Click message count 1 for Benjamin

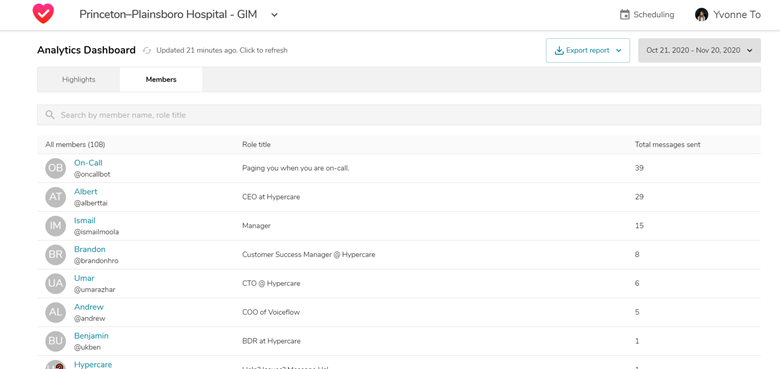pos(637,341)
